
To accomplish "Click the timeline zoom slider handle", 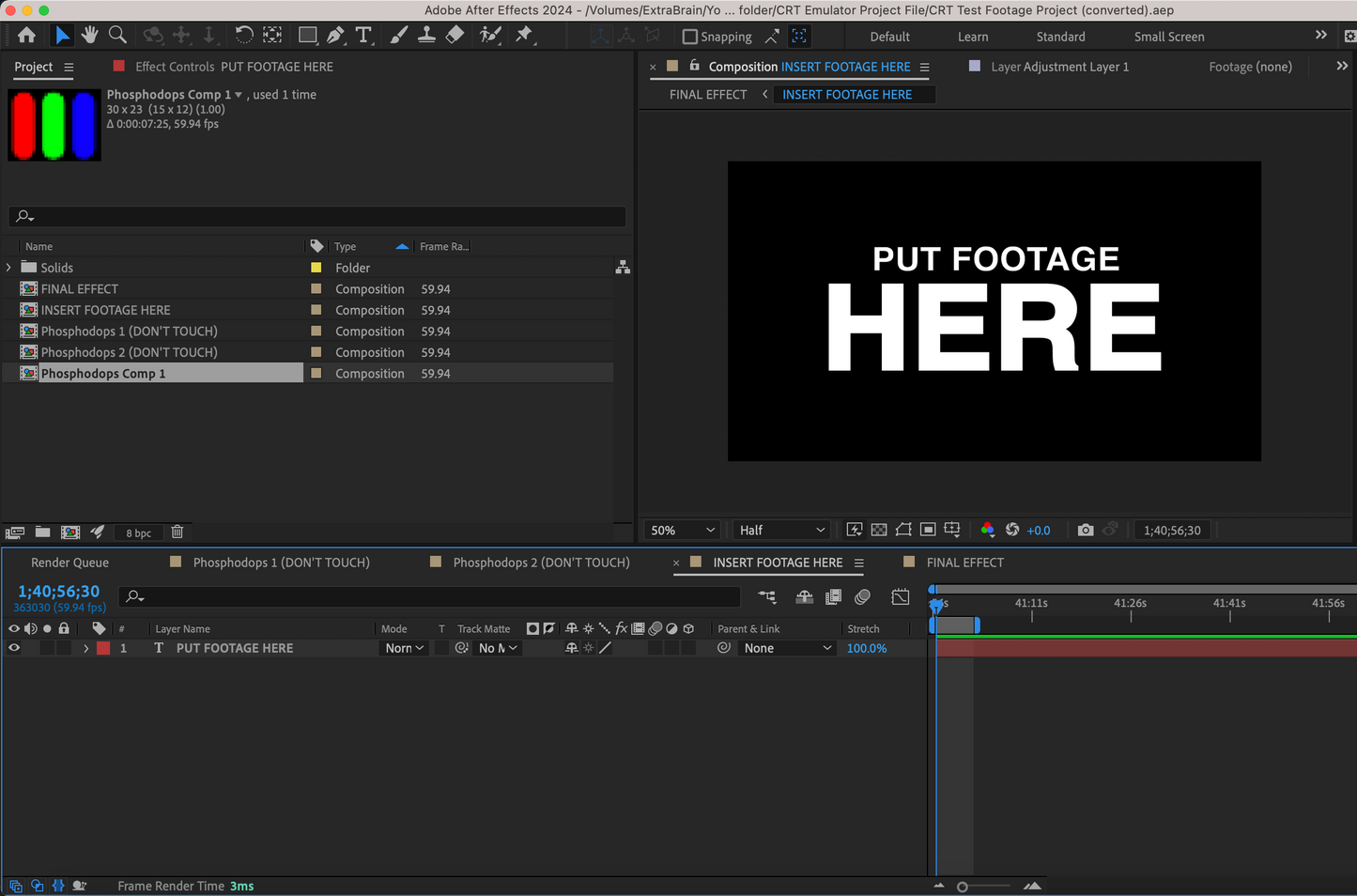I will coord(963,887).
